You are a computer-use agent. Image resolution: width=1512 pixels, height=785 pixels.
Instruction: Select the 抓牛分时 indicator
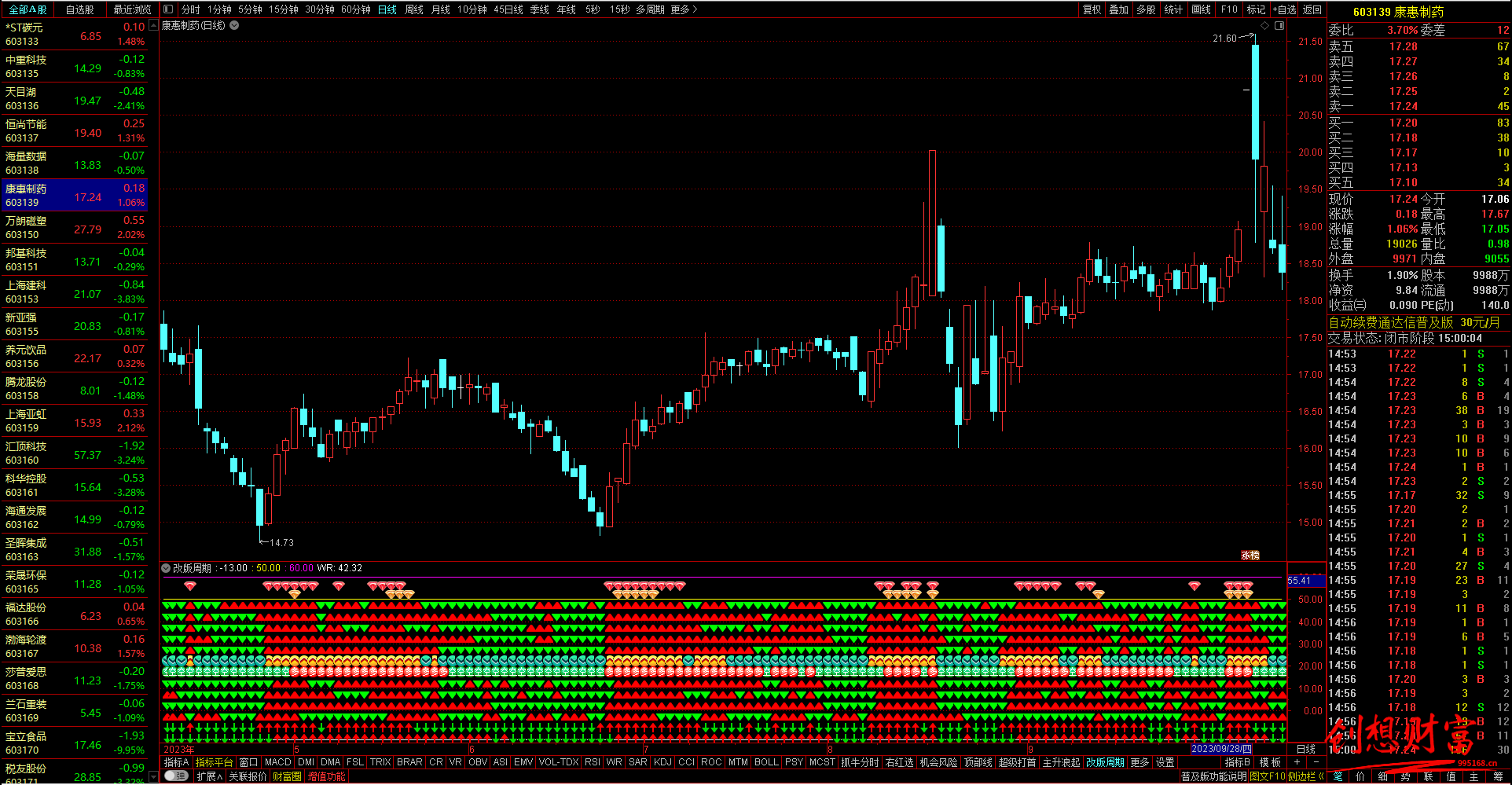point(860,762)
